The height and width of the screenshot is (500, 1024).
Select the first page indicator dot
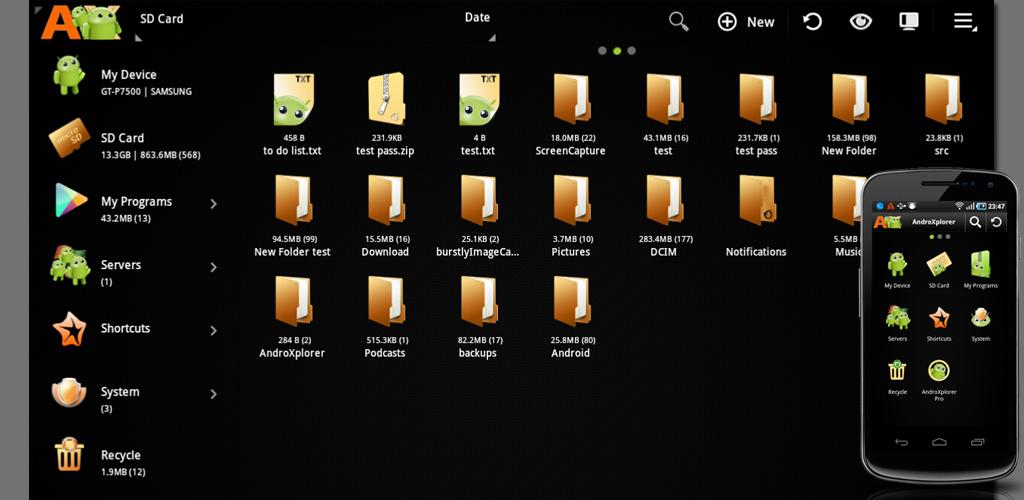pyautogui.click(x=602, y=51)
